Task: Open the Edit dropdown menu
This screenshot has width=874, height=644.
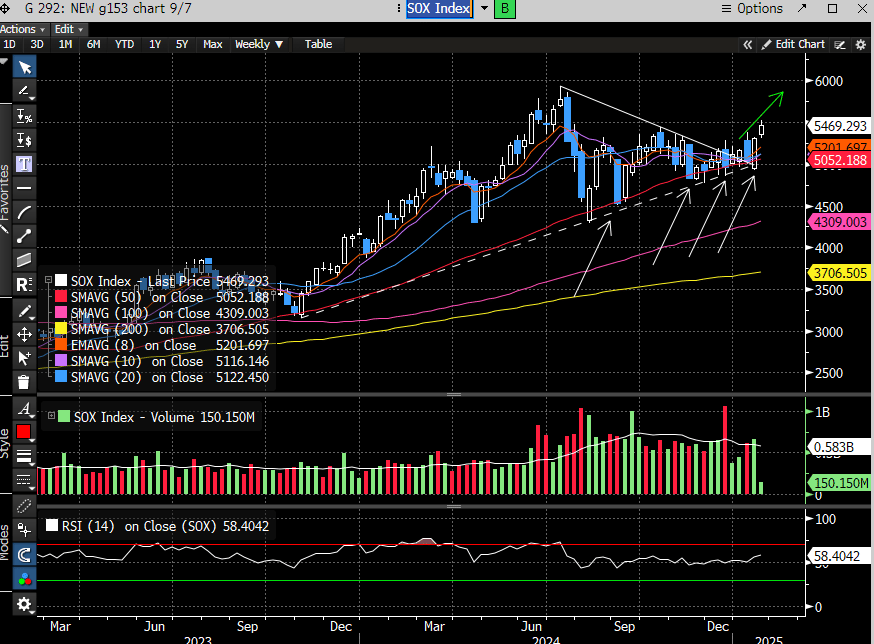Action: coord(68,29)
